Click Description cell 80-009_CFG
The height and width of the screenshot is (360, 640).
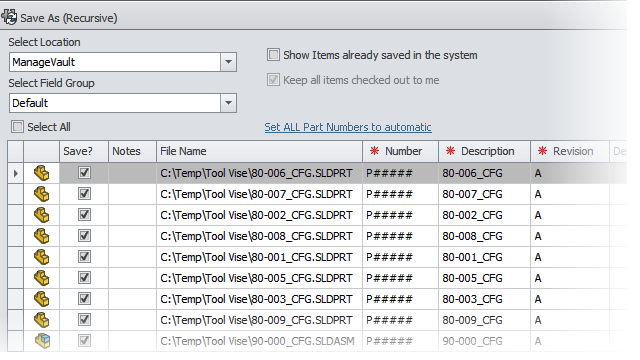coord(484,320)
